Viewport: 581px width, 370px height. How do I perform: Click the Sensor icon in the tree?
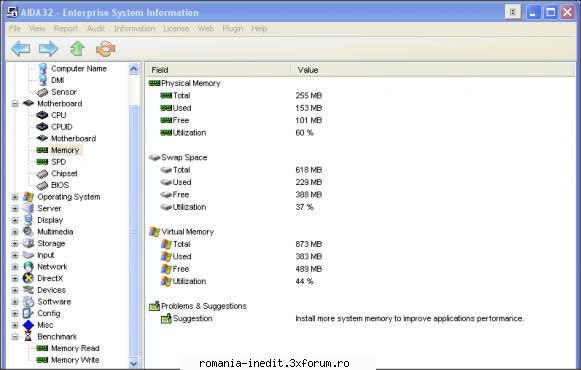pyautogui.click(x=42, y=92)
